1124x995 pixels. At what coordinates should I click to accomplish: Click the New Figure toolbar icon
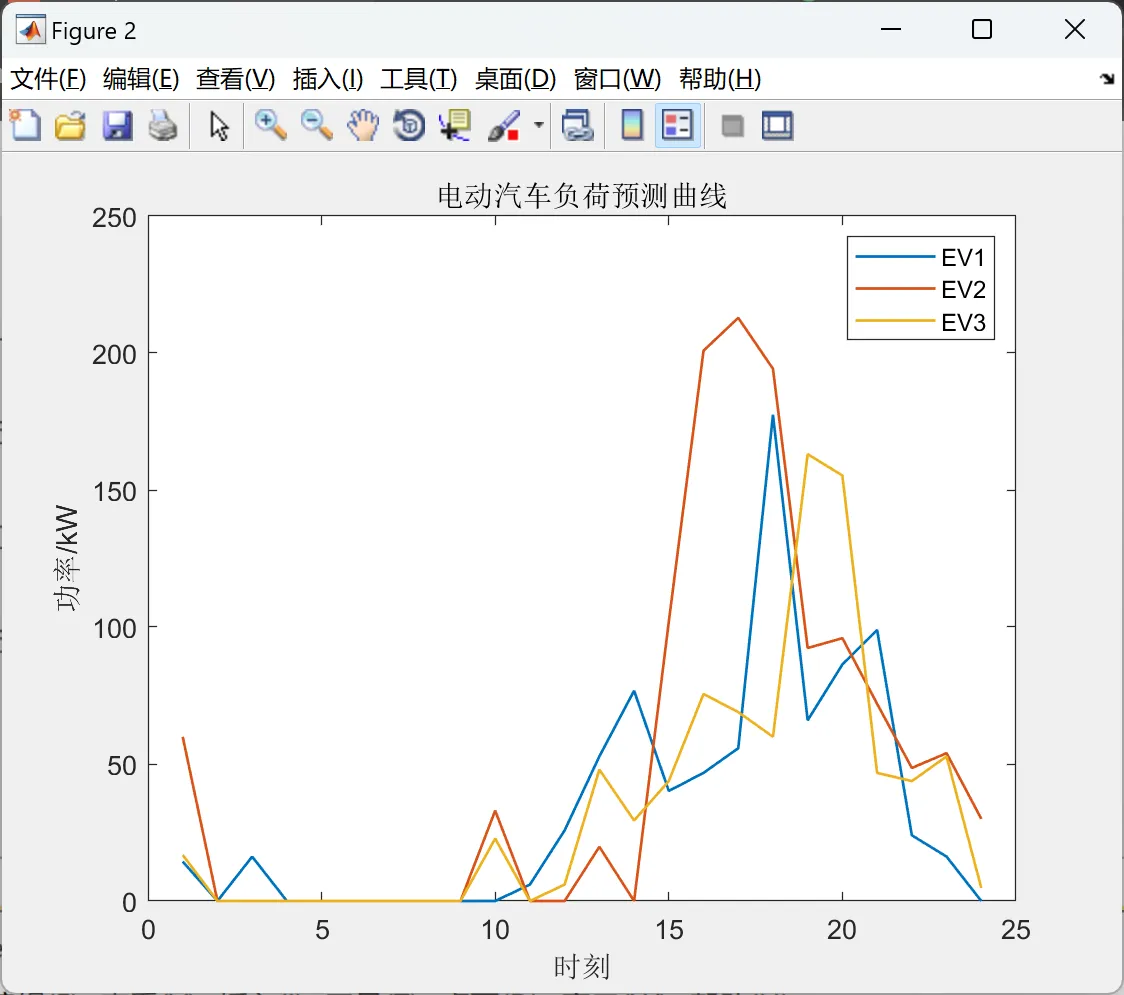click(26, 126)
